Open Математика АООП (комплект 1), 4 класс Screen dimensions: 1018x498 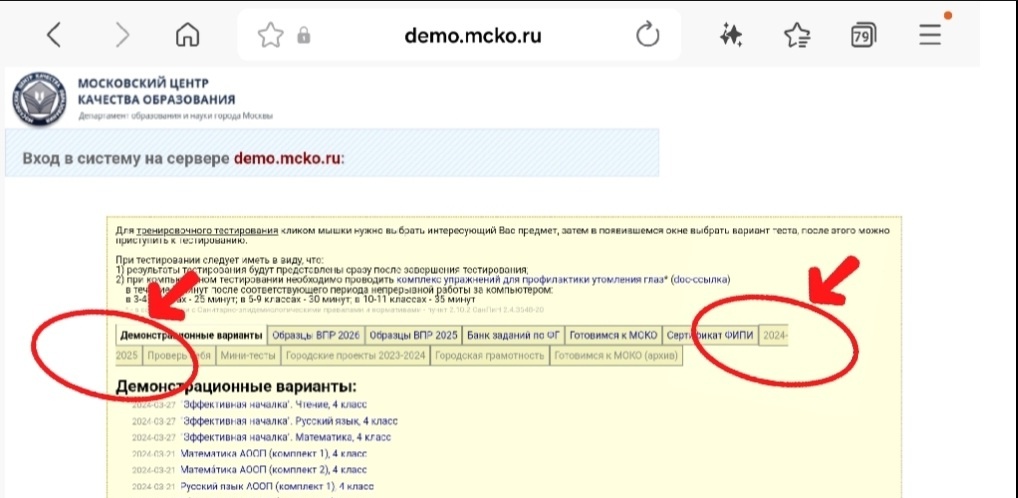tap(273, 453)
